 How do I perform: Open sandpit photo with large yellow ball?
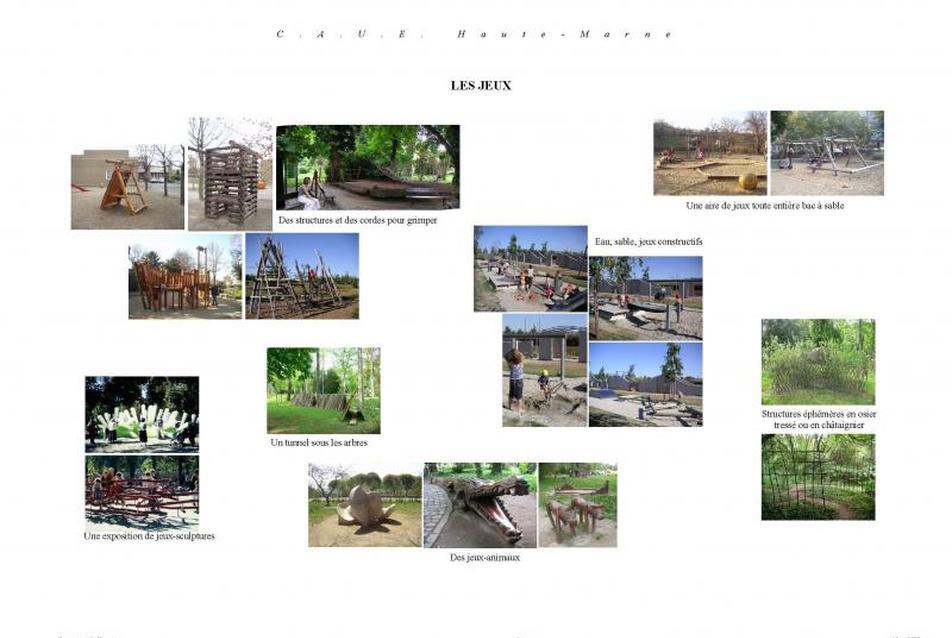tap(710, 153)
